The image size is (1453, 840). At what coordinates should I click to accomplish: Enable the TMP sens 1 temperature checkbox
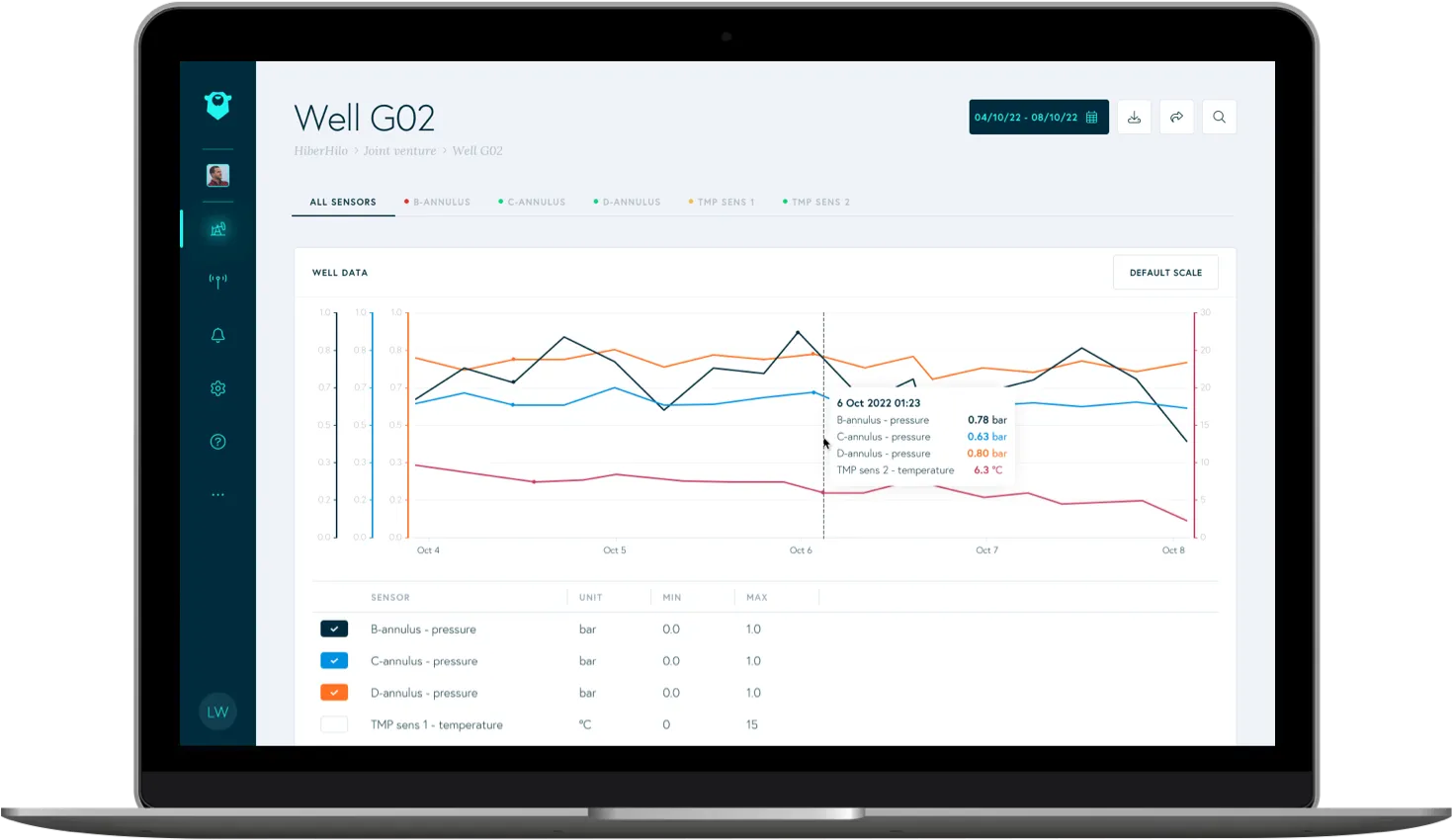pos(334,724)
